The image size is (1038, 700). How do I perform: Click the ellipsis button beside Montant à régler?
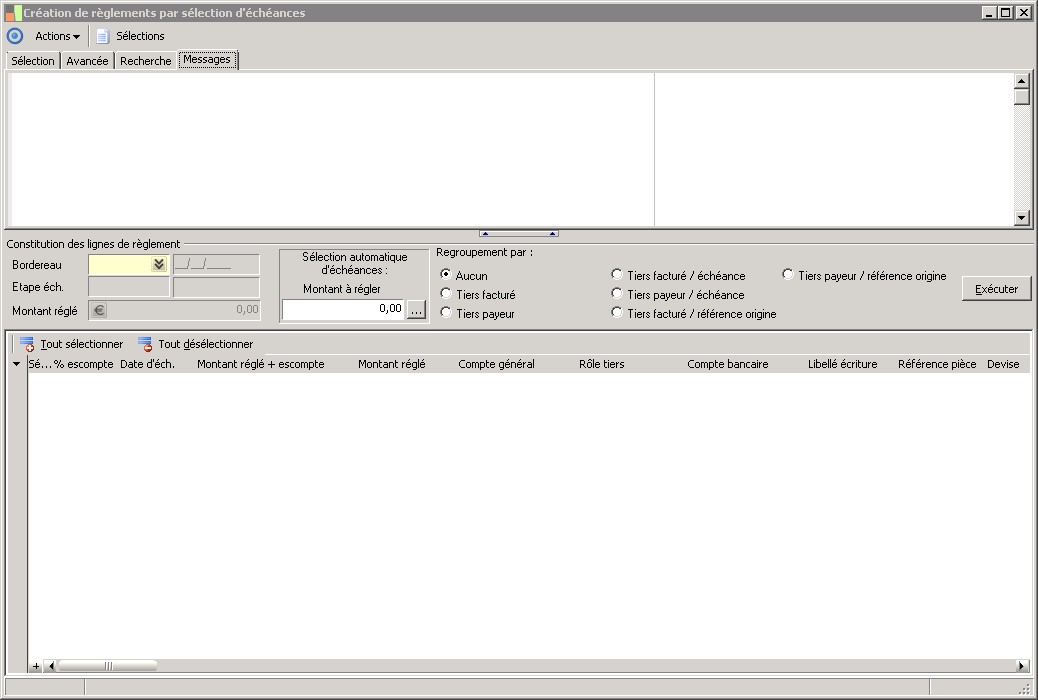coord(416,310)
